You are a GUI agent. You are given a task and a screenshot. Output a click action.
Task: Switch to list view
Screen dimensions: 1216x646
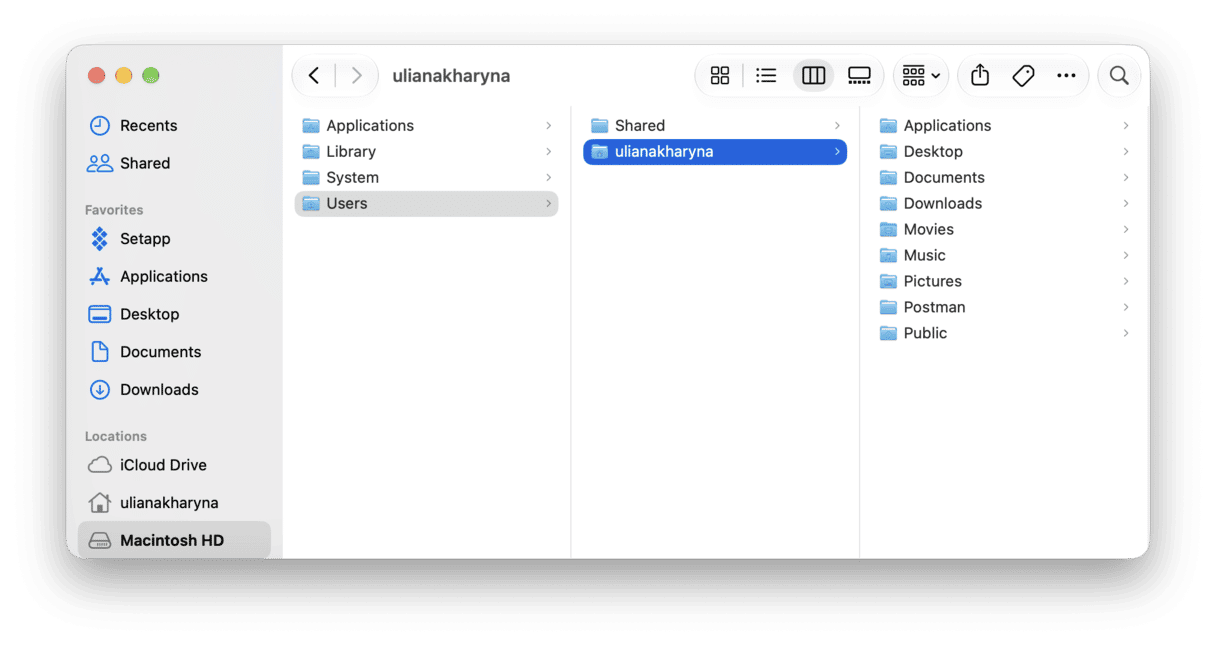766,76
